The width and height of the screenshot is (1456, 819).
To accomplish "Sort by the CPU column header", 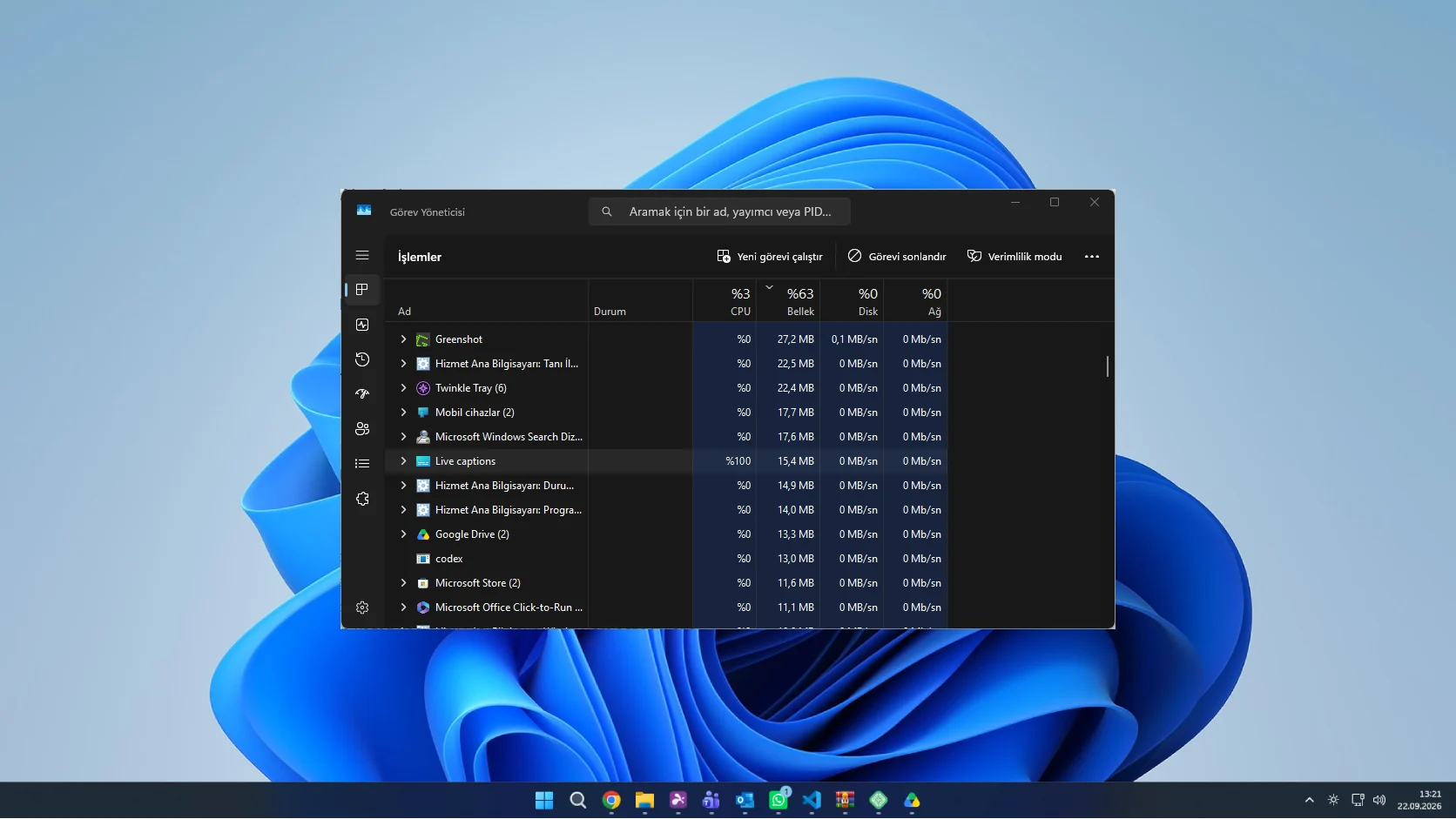I will [725, 301].
